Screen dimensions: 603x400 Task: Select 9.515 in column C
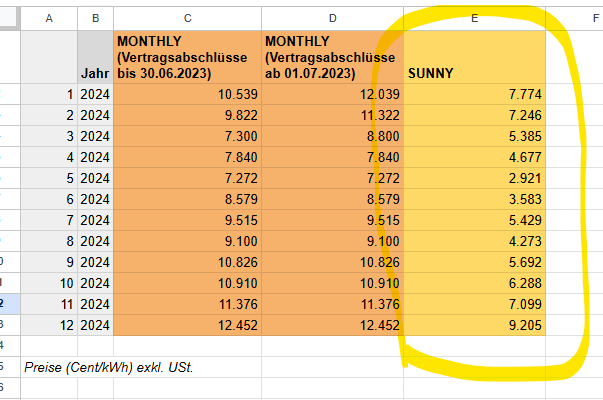[x=187, y=220]
